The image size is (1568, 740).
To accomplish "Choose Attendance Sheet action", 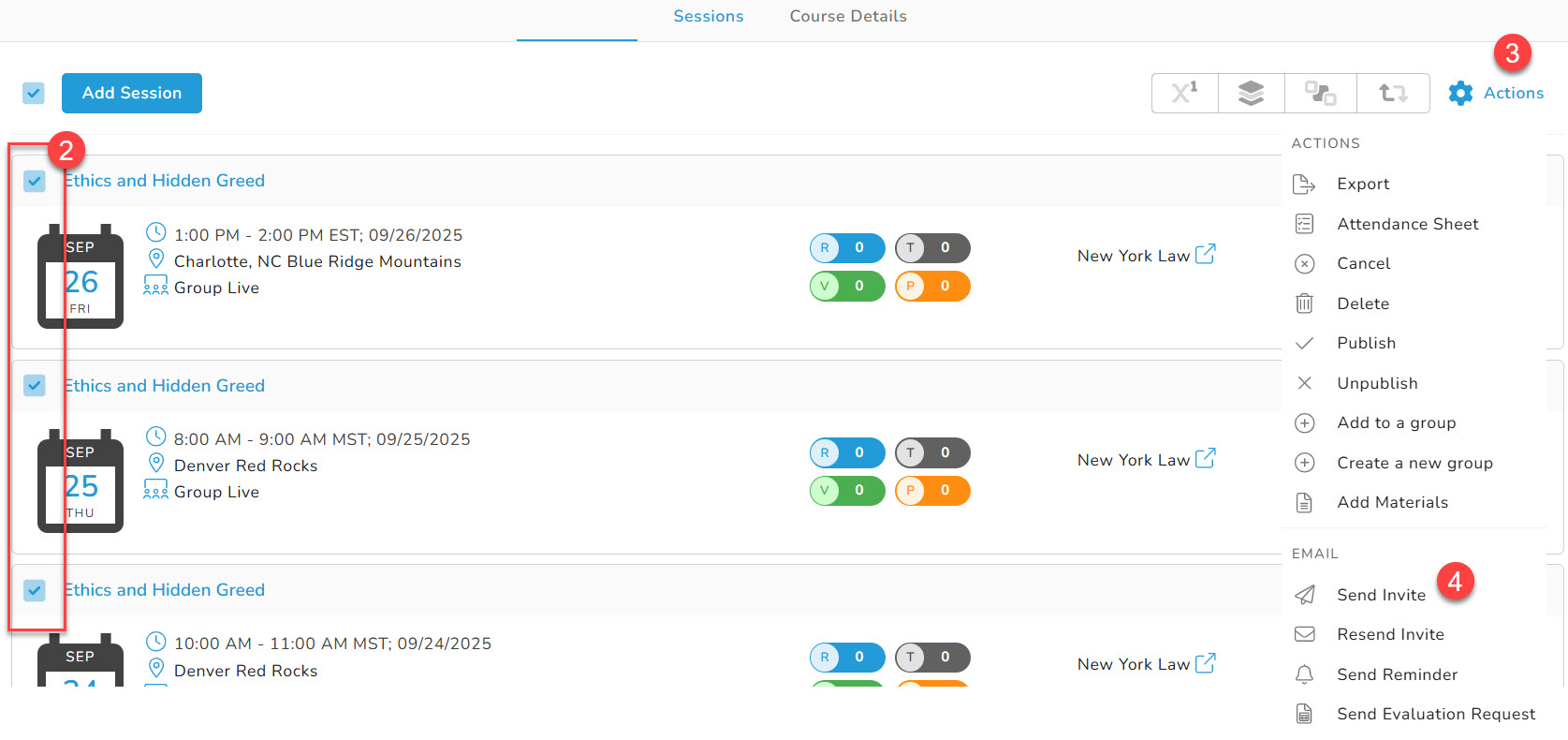I will click(1408, 224).
